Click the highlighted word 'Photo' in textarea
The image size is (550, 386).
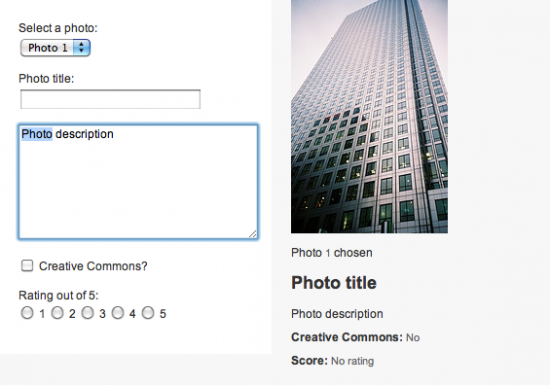(37, 134)
